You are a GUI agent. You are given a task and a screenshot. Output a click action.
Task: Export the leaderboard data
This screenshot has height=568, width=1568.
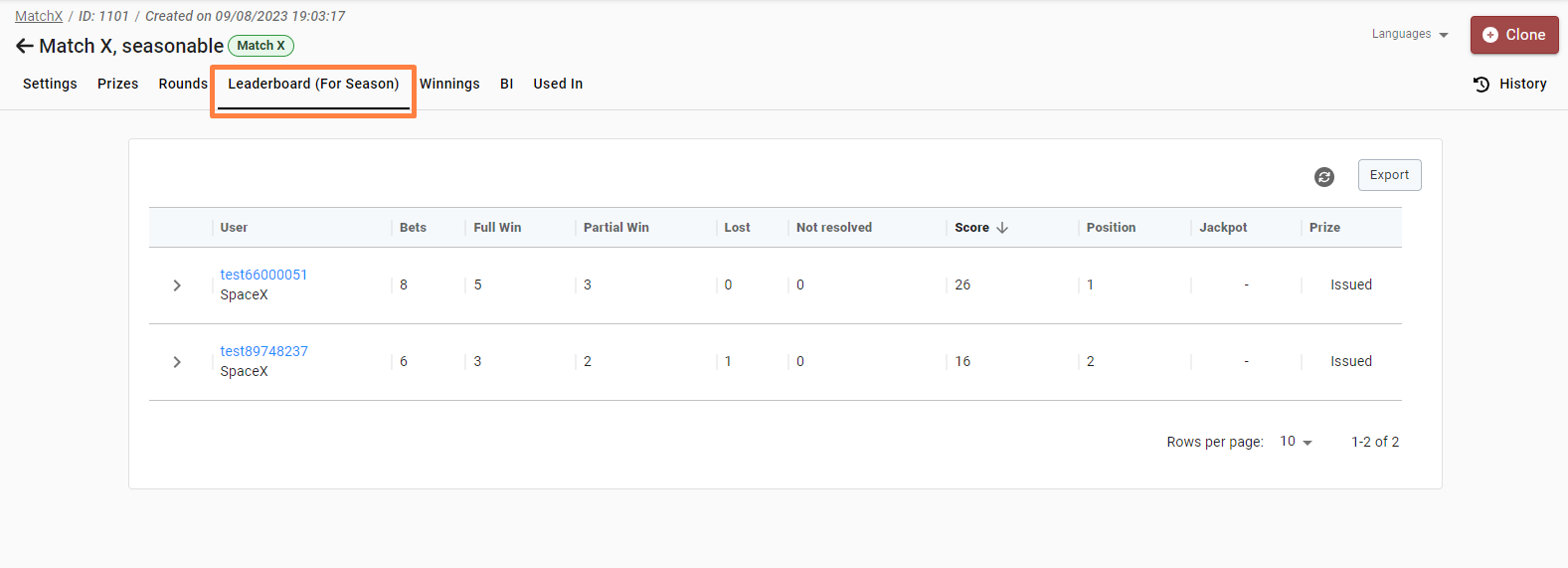pyautogui.click(x=1389, y=175)
